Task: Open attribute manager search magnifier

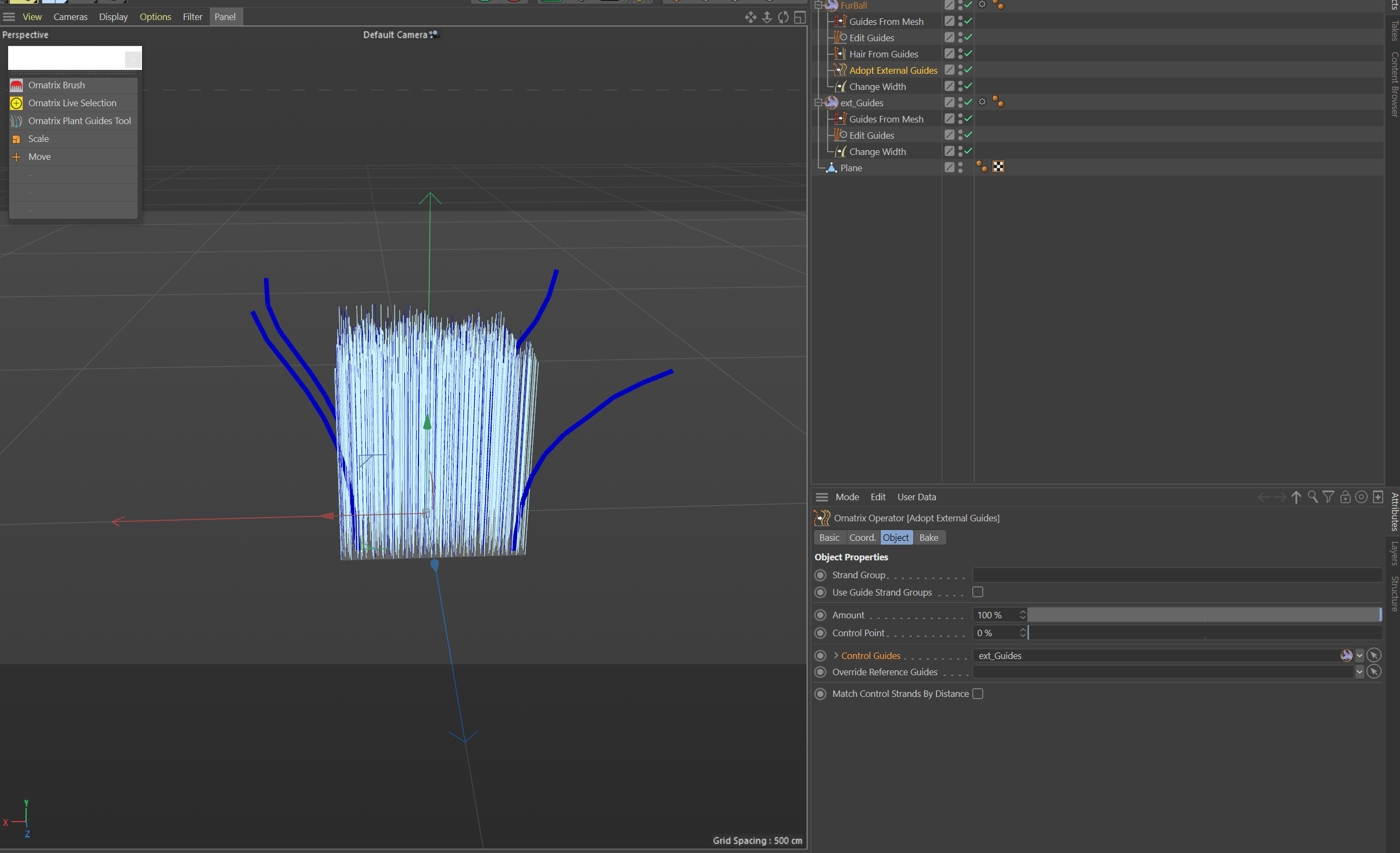Action: coord(1313,497)
